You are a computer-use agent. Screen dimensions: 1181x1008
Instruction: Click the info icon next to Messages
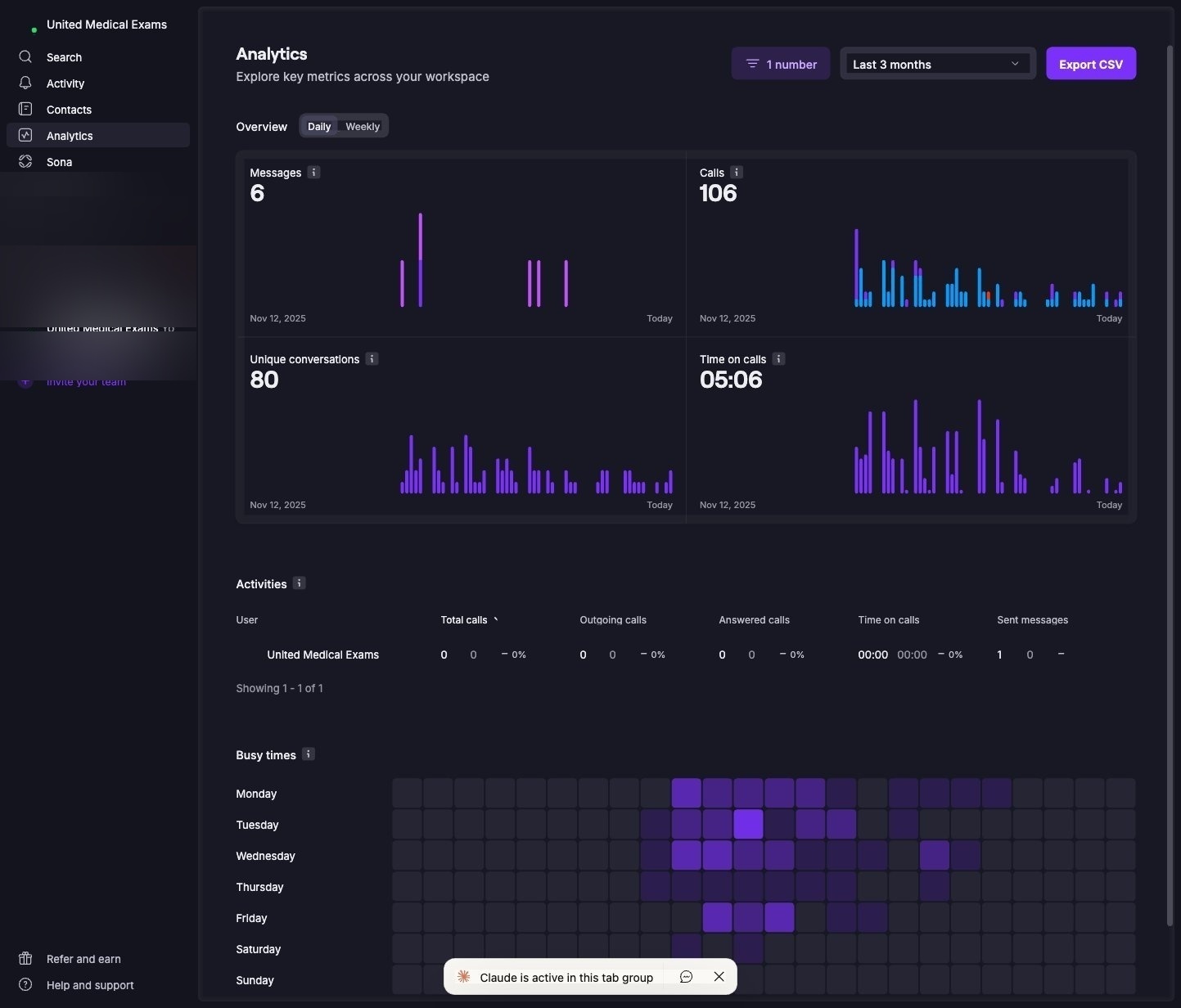314,172
